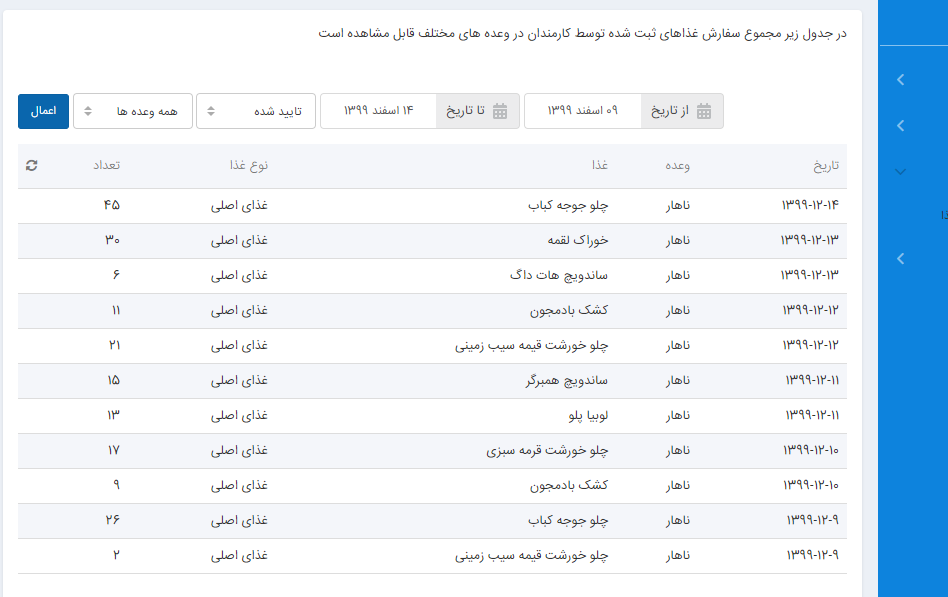The width and height of the screenshot is (948, 597).
Task: Open the همه وعده ها meal dropdown
Action: click(x=133, y=111)
